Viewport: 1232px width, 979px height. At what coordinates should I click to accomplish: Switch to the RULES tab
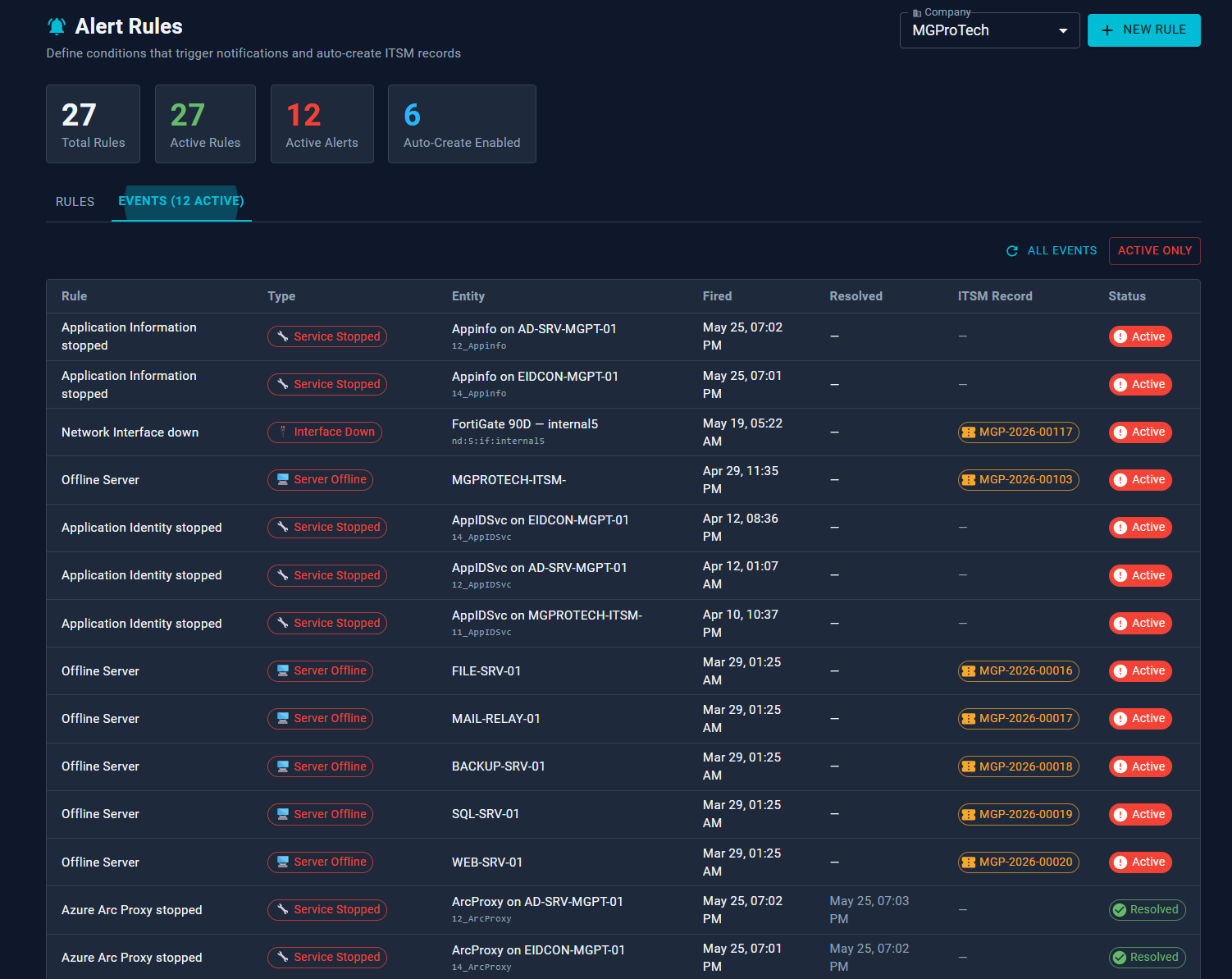[x=75, y=202]
